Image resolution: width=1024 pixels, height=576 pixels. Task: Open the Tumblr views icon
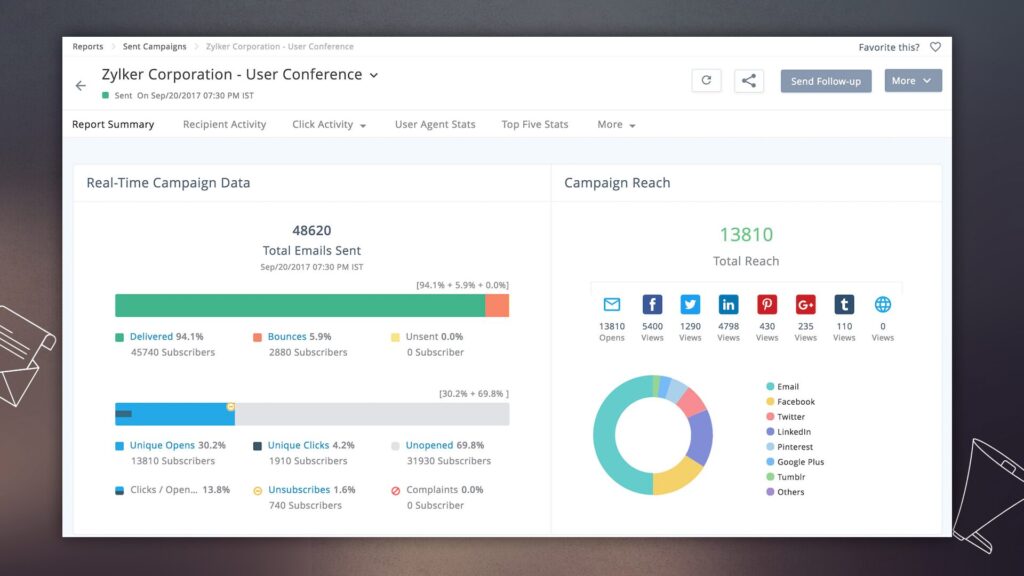click(844, 305)
